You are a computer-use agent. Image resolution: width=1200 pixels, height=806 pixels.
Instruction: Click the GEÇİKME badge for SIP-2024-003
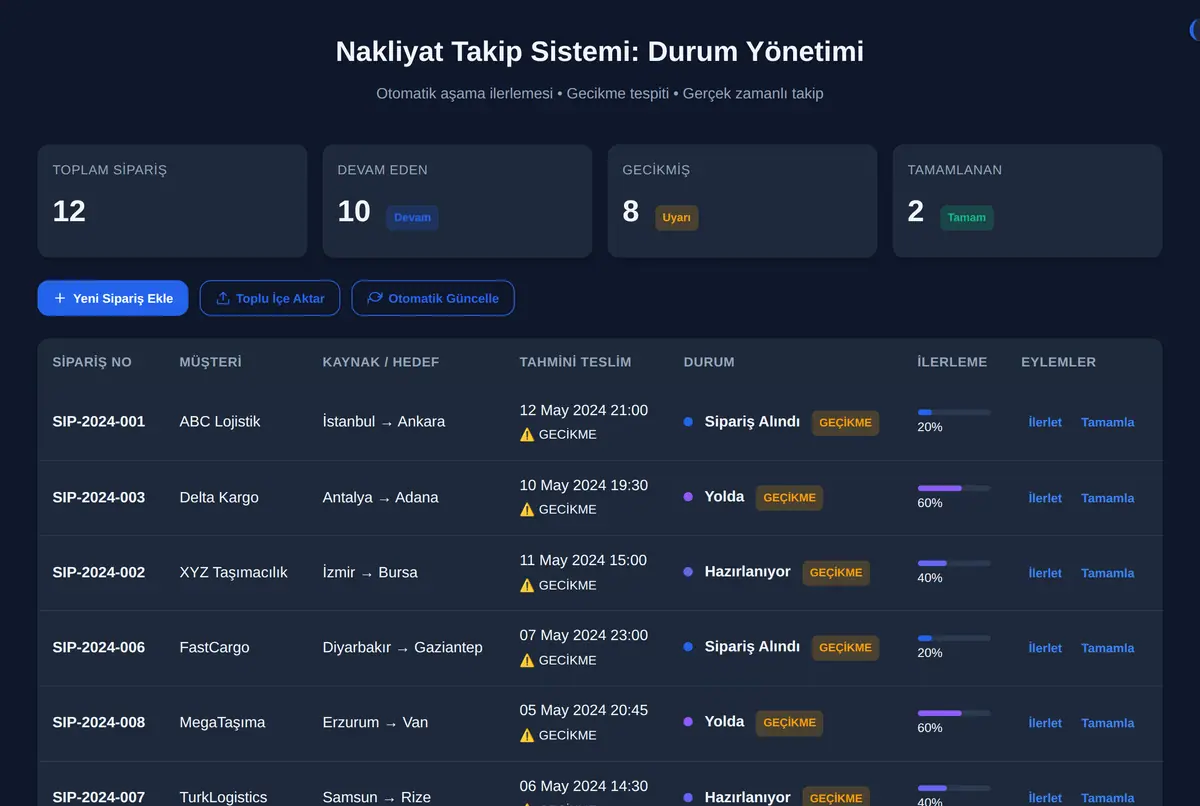tap(789, 498)
